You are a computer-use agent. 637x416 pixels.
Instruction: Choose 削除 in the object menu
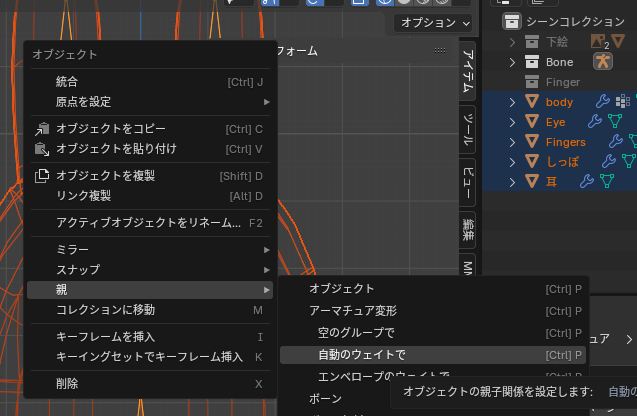(150, 384)
